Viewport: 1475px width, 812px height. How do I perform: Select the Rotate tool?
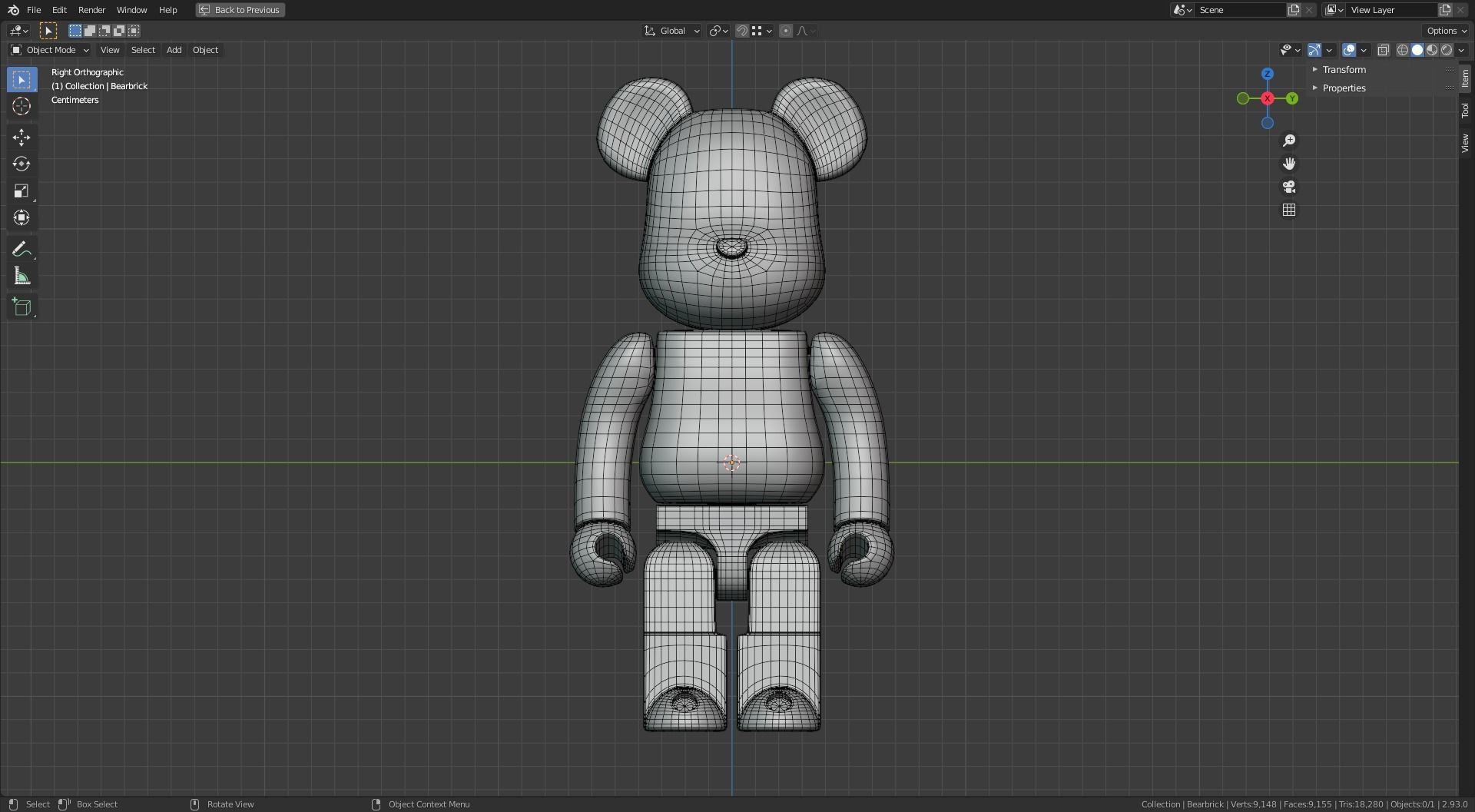click(22, 164)
